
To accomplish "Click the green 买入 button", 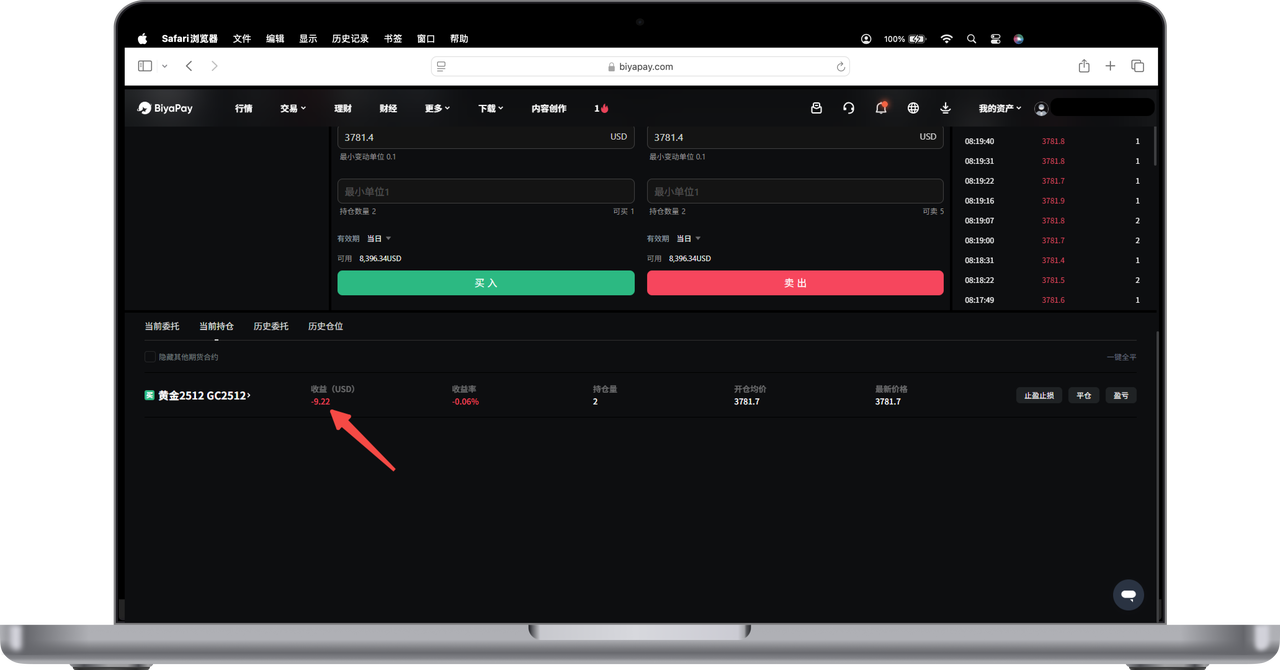I will tap(486, 283).
